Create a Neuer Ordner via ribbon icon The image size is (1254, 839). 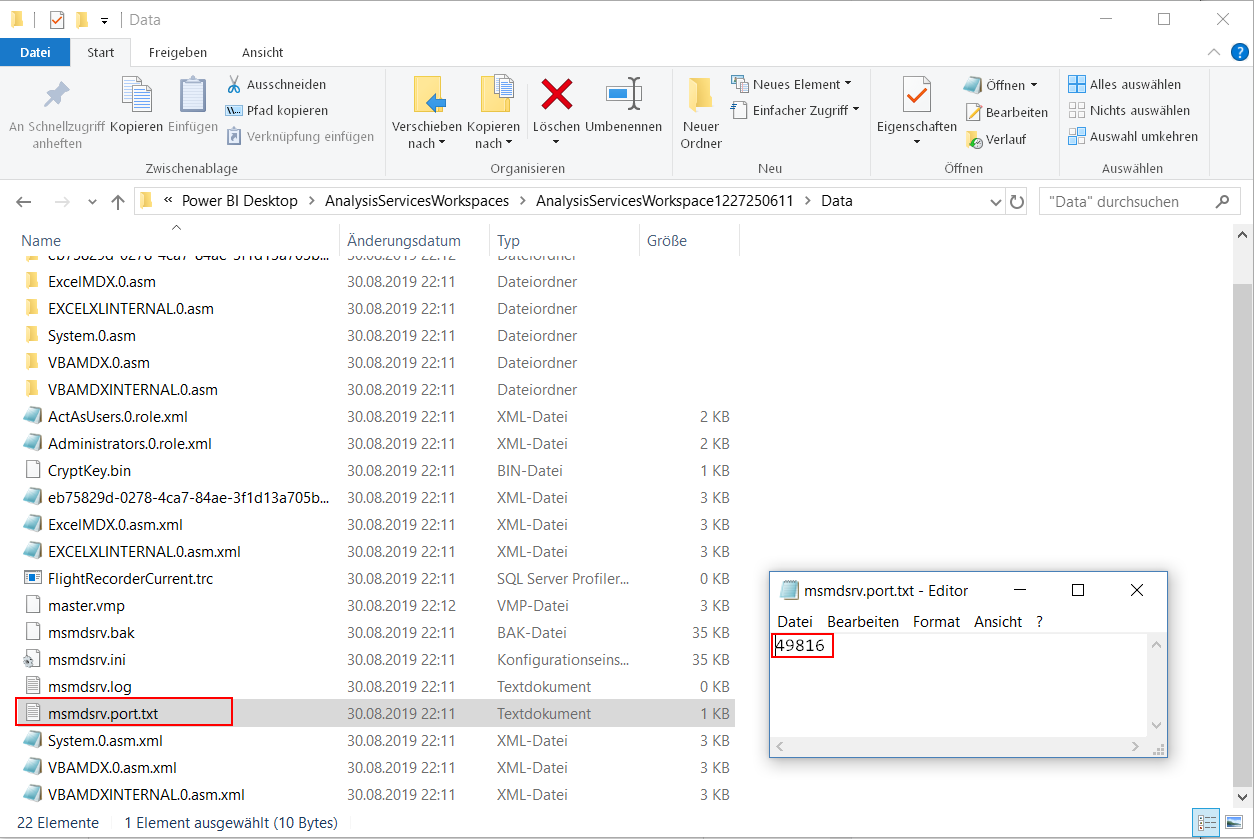701,94
